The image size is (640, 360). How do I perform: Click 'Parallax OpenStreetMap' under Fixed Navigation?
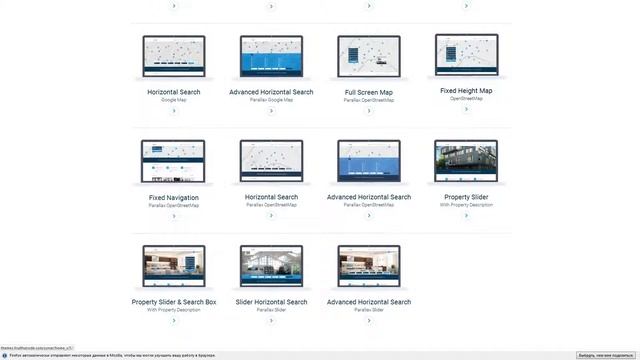coord(174,205)
